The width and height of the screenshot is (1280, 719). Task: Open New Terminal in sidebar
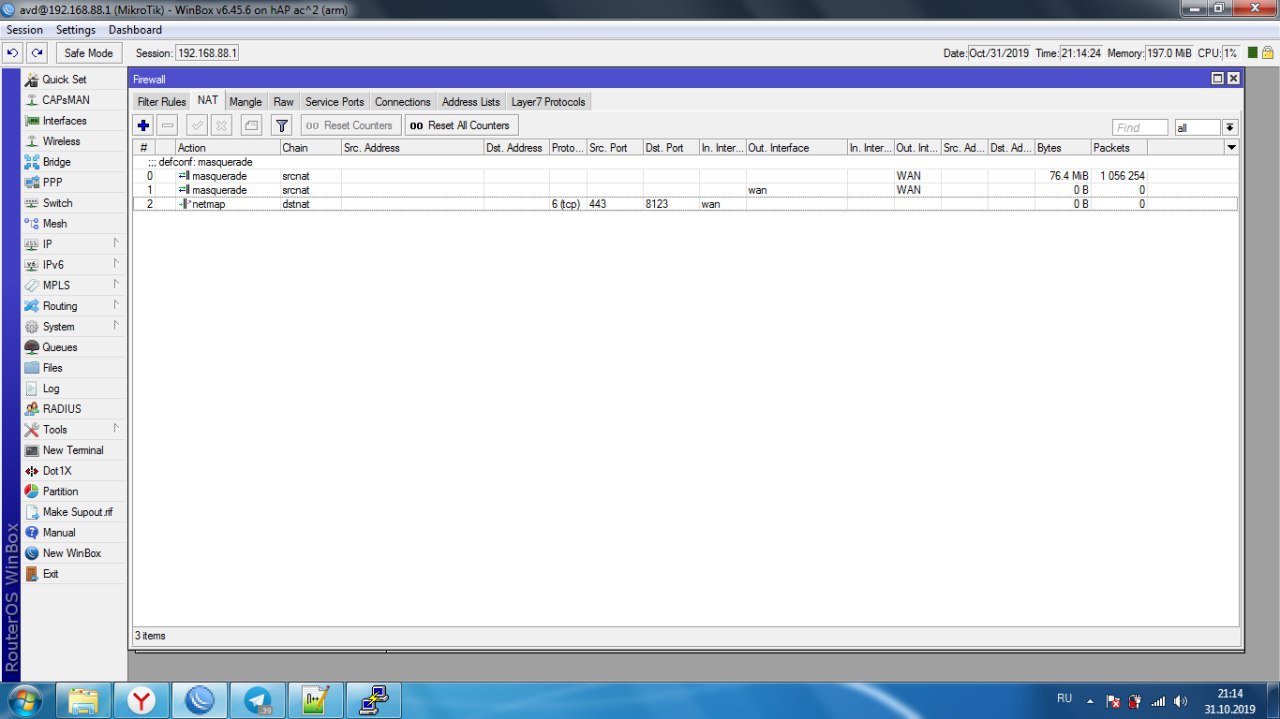tap(75, 450)
